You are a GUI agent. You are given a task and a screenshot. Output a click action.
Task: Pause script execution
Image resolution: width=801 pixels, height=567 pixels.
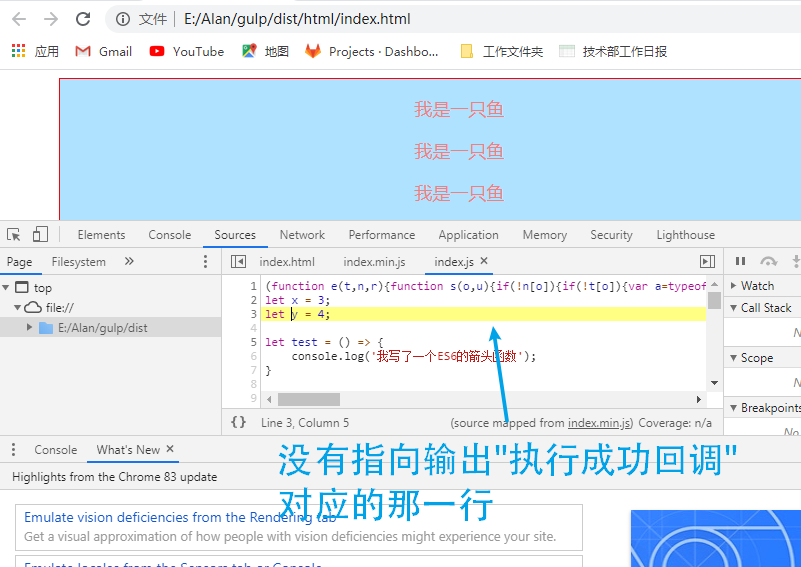740,262
